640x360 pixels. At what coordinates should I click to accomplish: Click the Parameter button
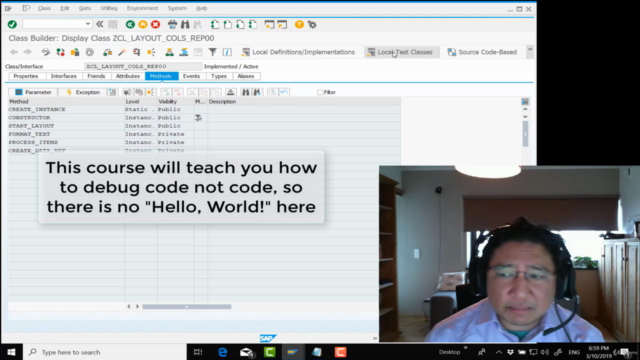tap(33, 92)
